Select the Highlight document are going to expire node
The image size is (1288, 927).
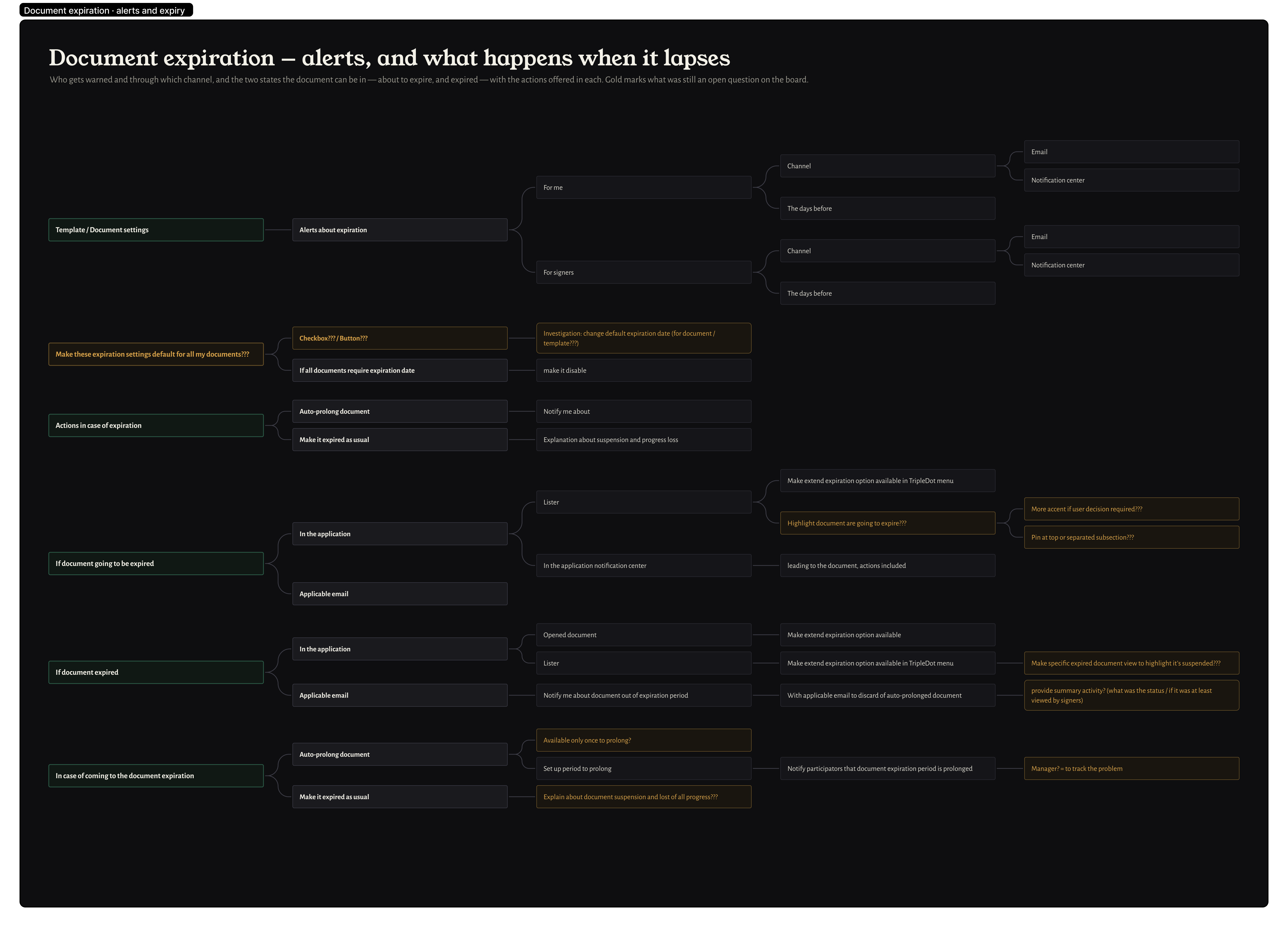point(888,523)
